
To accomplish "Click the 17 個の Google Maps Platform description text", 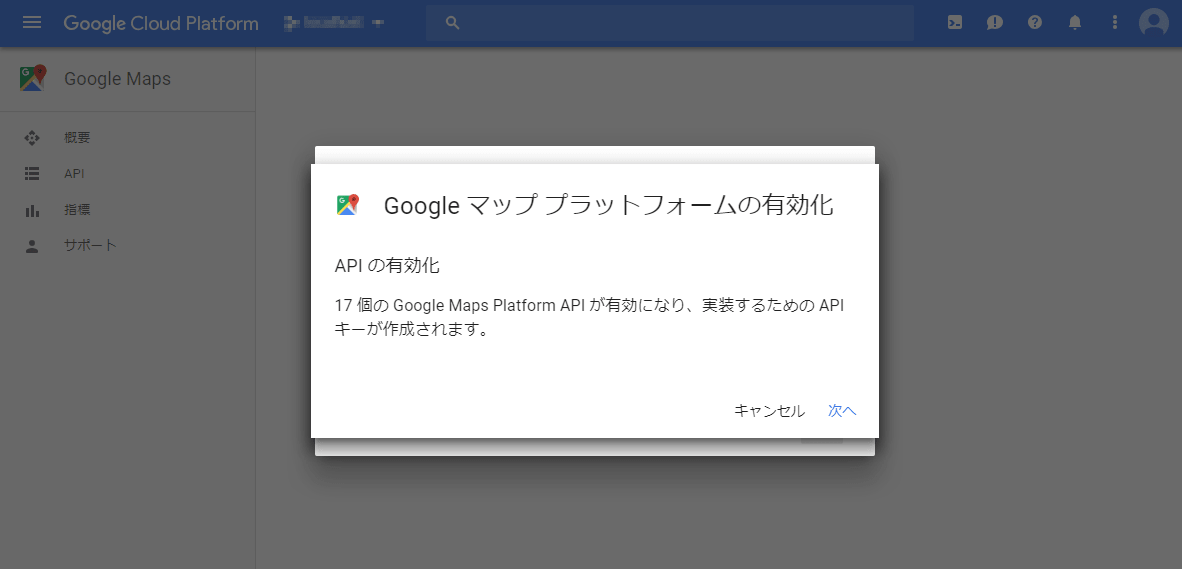I will click(589, 317).
